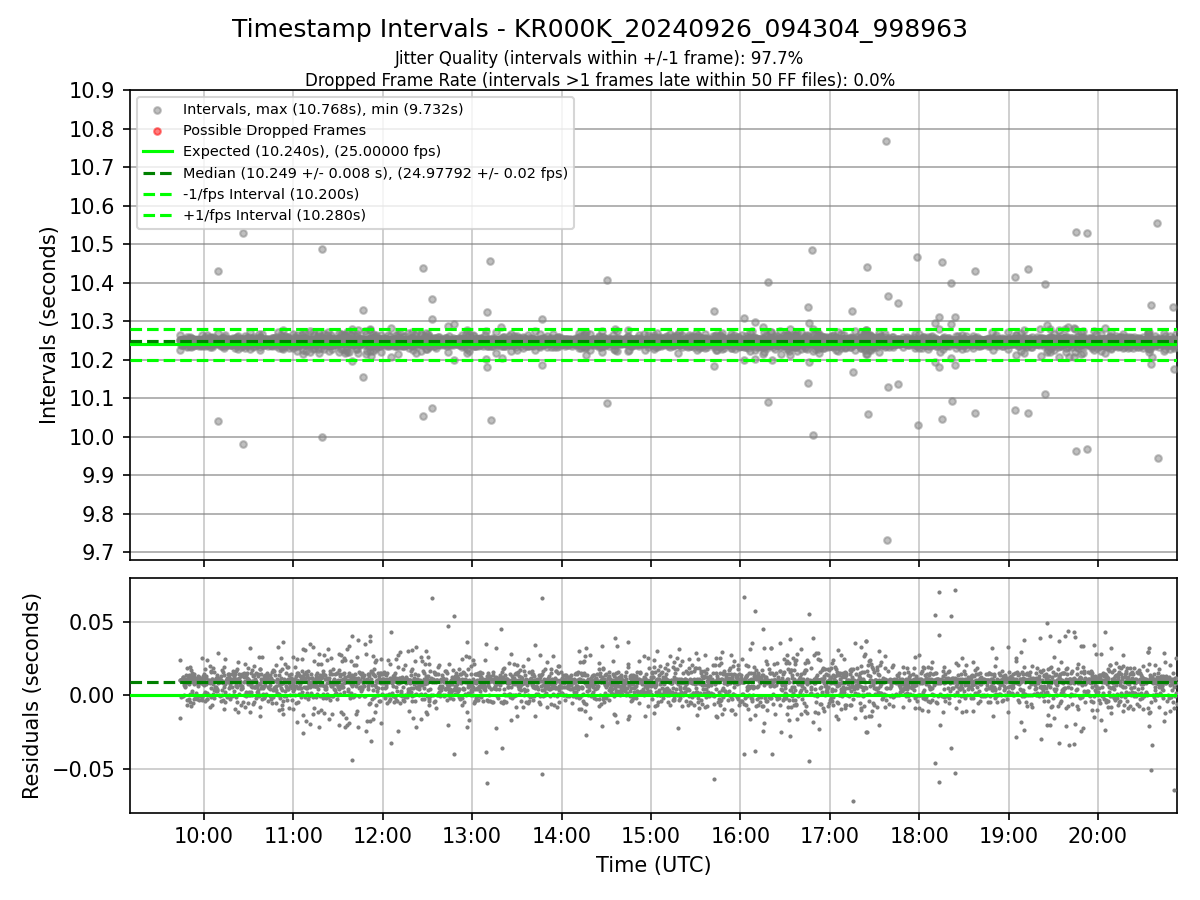Click the 13:00 x-axis tick label
The width and height of the screenshot is (1200, 900).
point(472,835)
